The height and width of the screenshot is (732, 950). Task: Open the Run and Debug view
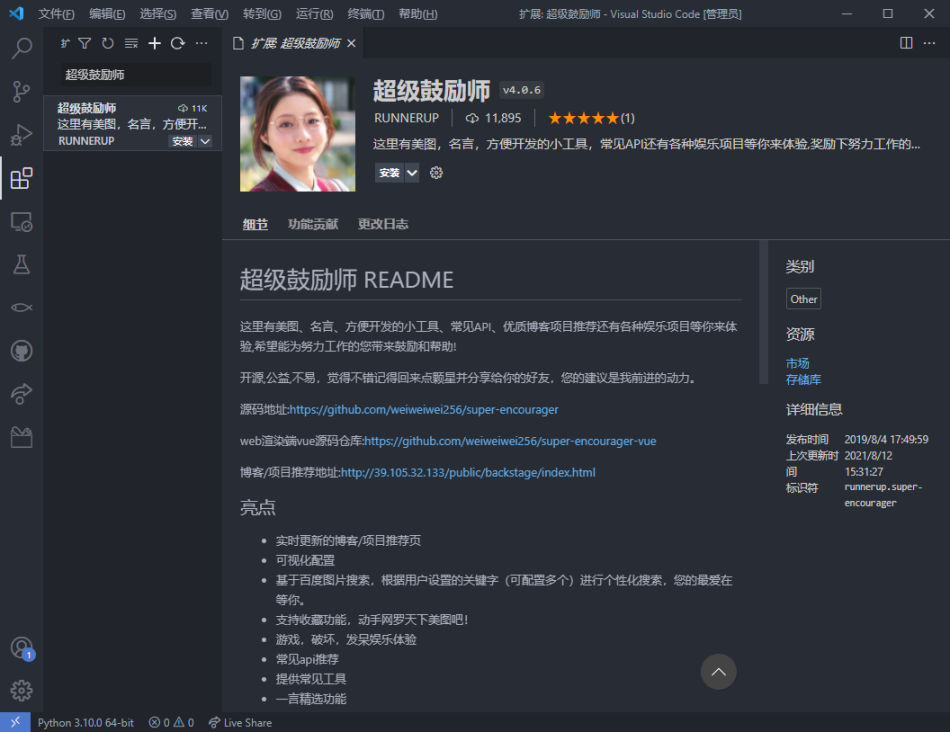21,135
